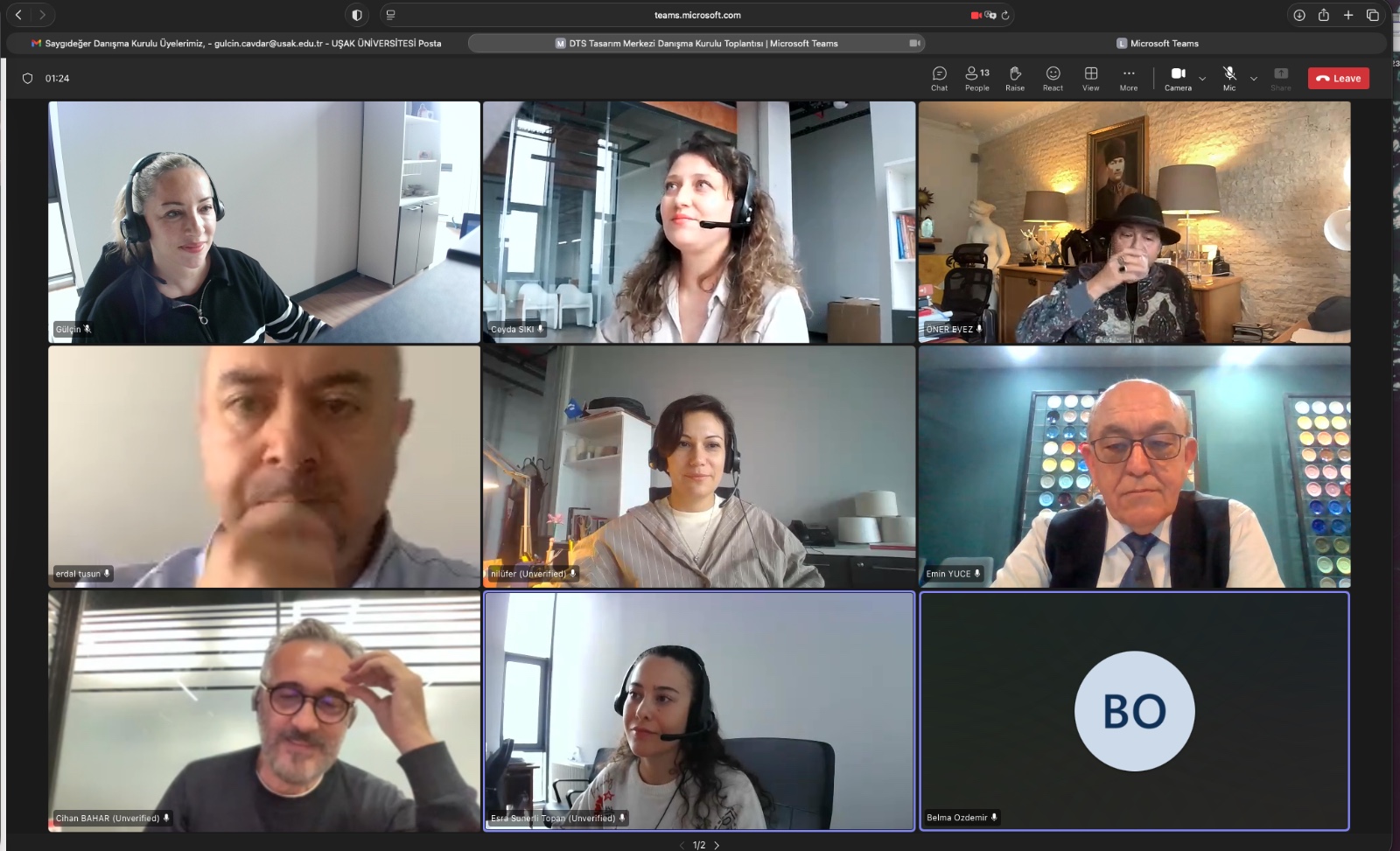Click the teams.microsoft.com address bar

(x=697, y=15)
